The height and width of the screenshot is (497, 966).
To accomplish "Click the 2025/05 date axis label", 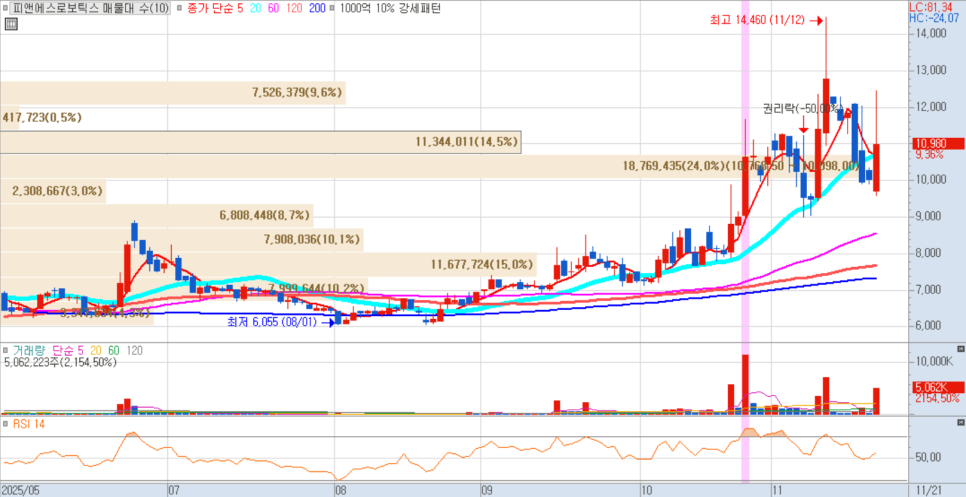I will [20, 491].
